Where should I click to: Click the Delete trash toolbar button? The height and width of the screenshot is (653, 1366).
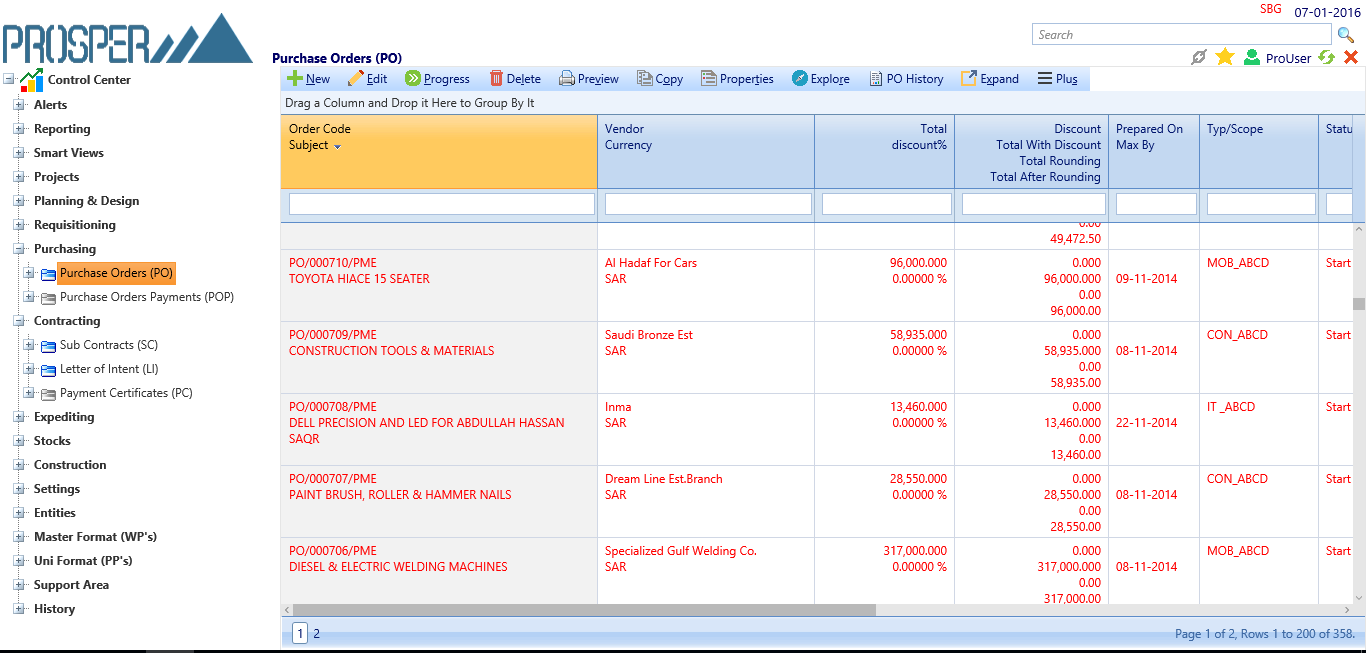point(515,79)
